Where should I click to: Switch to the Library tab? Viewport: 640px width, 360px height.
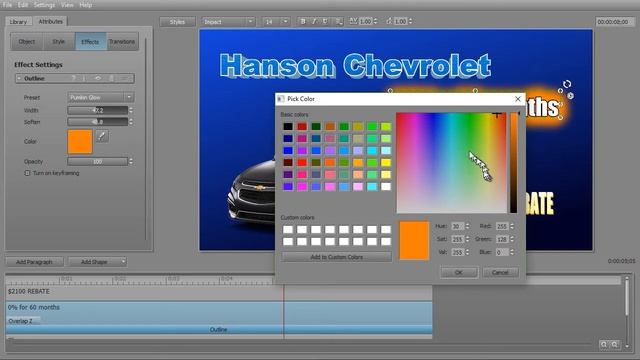coord(18,22)
